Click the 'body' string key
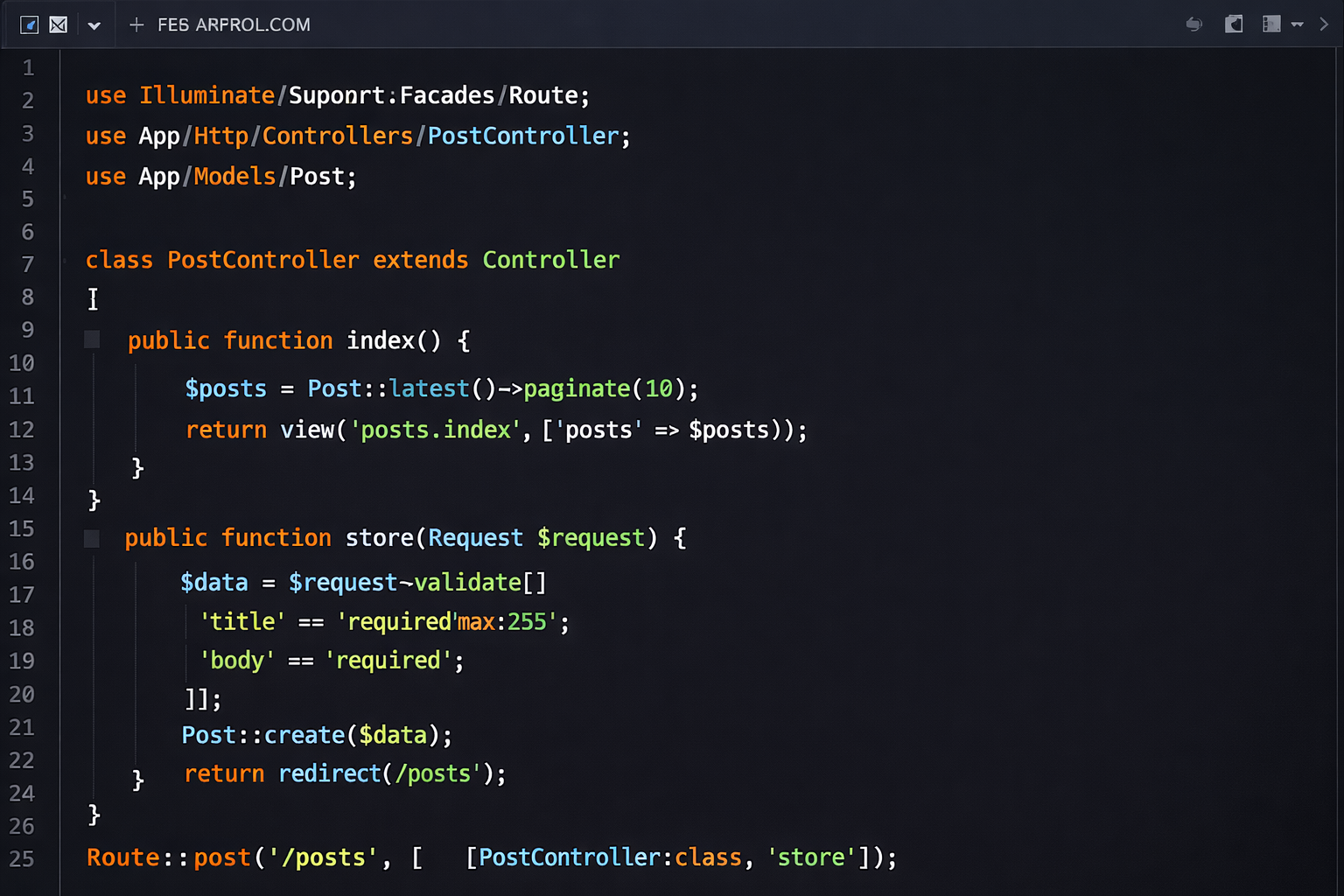Screen dimensions: 1344x896 coord(236,660)
